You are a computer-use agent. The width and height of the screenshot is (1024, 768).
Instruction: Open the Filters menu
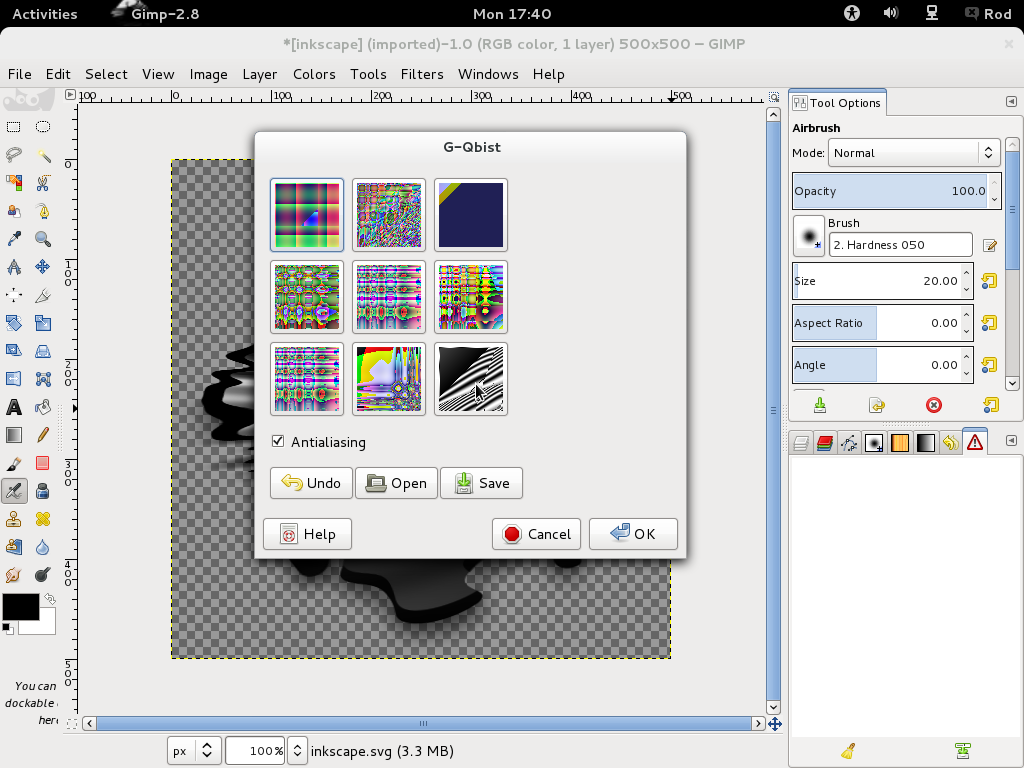coord(422,74)
